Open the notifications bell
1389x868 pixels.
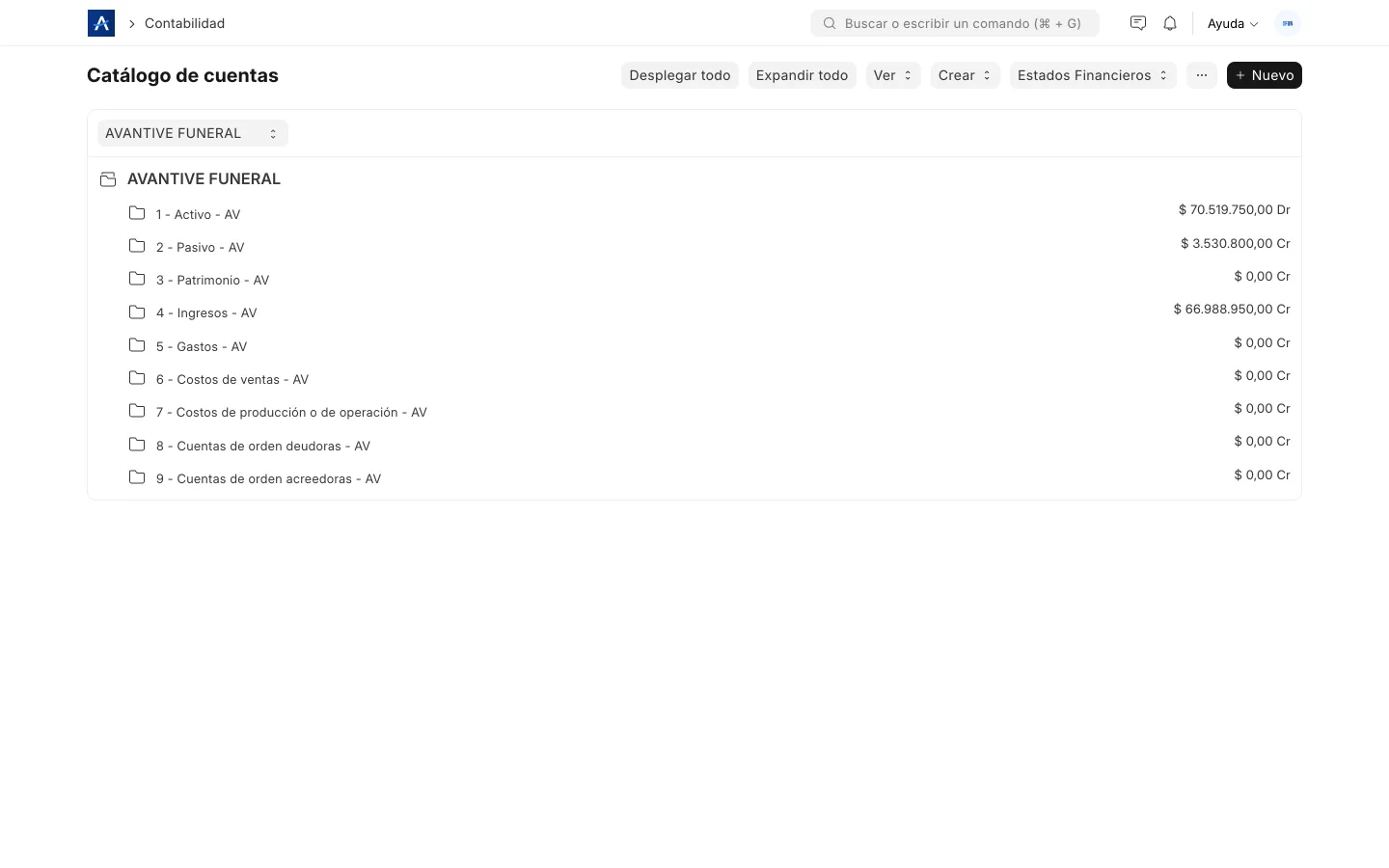point(1170,23)
